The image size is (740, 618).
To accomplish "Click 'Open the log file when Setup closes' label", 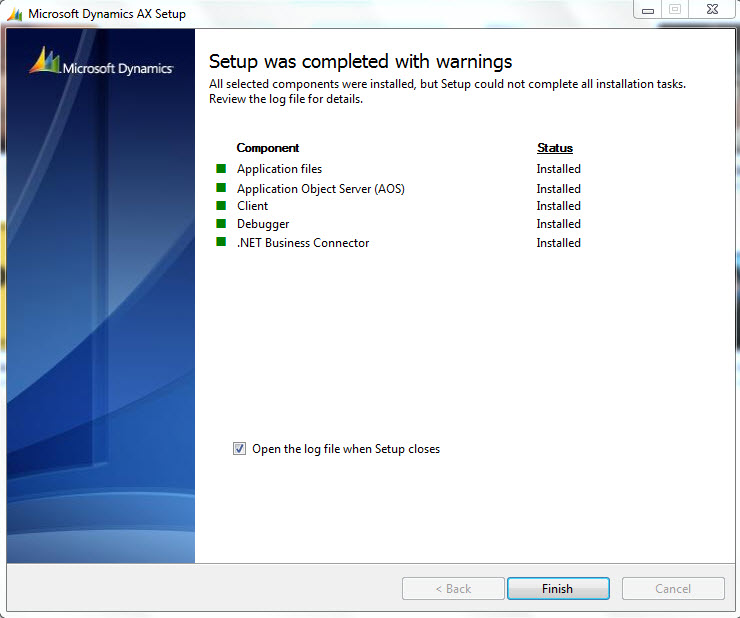I will pos(346,449).
